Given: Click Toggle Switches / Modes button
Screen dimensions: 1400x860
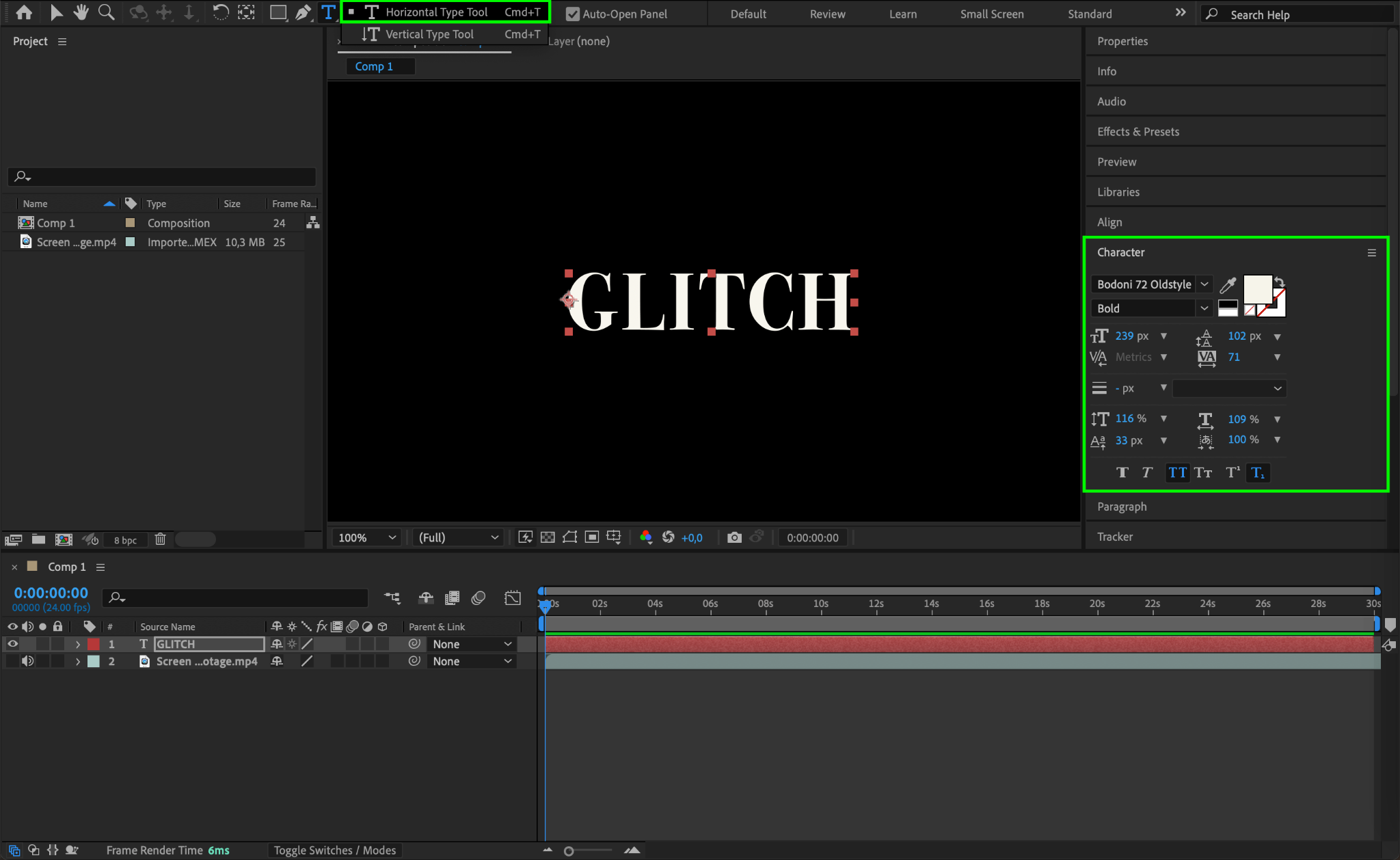Looking at the screenshot, I should [334, 850].
